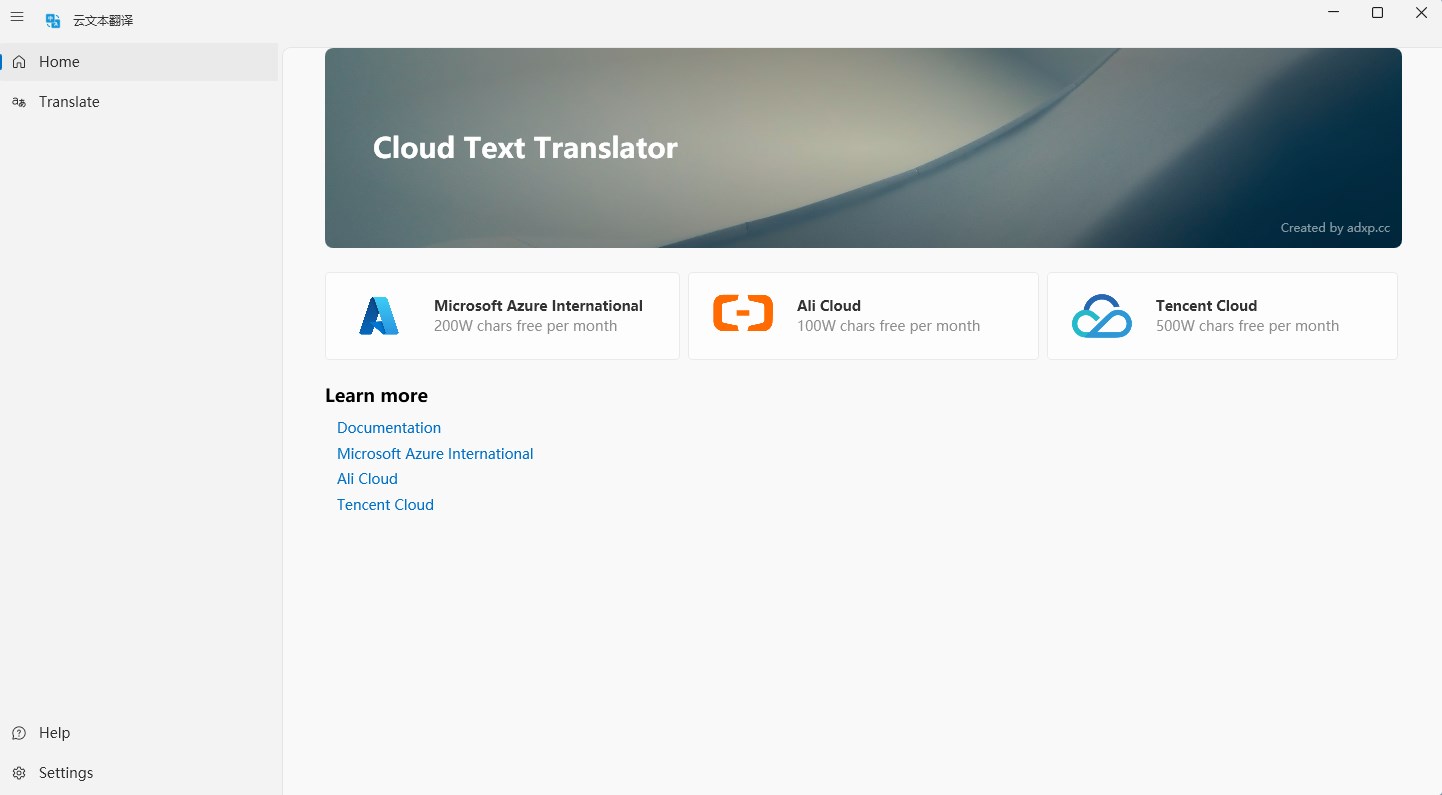Click the Tencent Cloud logo icon
The height and width of the screenshot is (795, 1442).
pos(1102,316)
